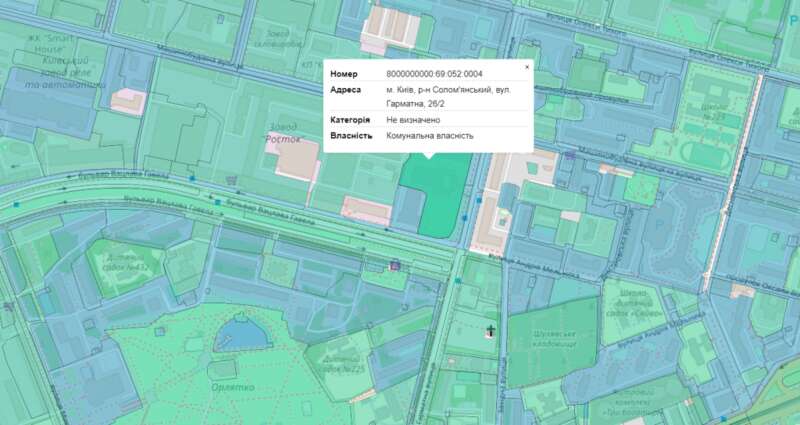This screenshot has width=800, height=425.
Task: Click the Дитячий садок №432 label
Action: coord(126,261)
